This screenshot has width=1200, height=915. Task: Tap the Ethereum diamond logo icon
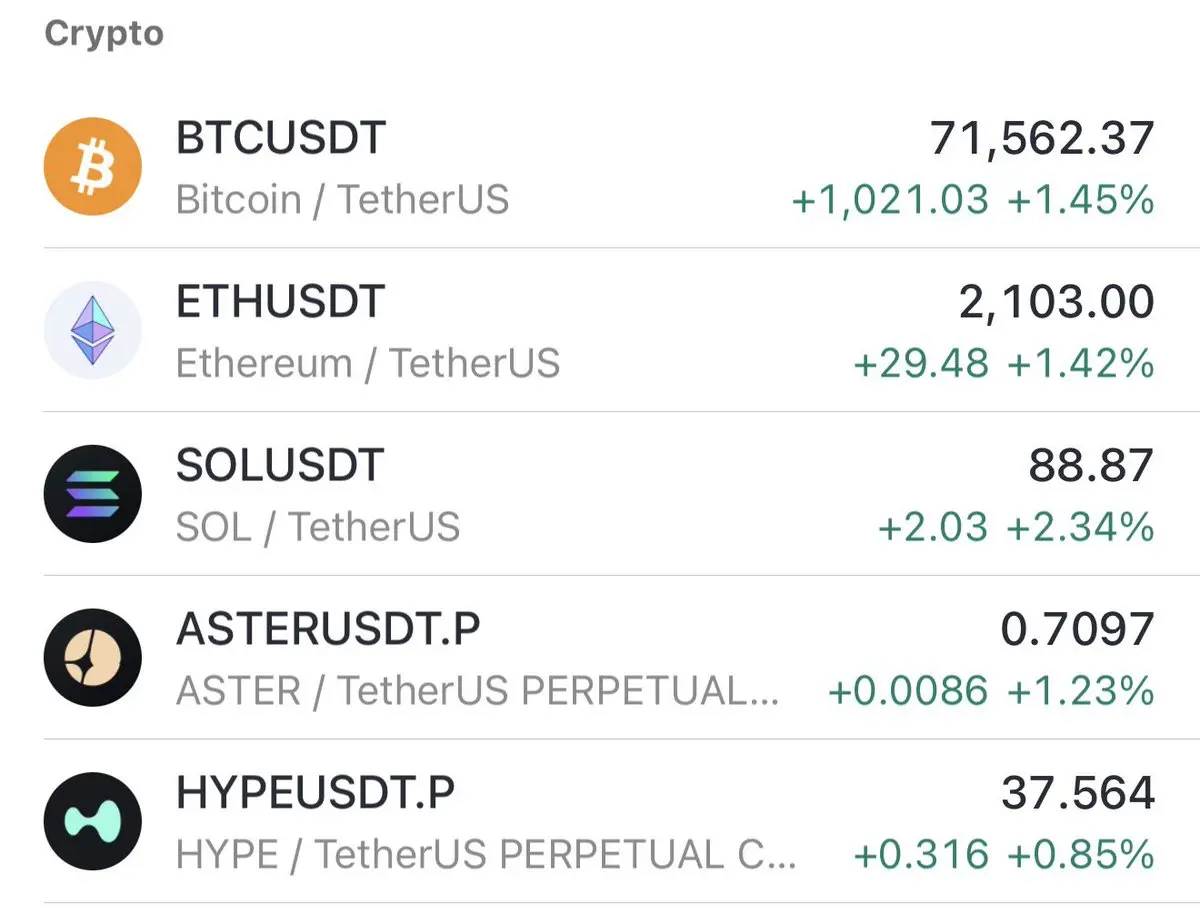click(x=92, y=330)
